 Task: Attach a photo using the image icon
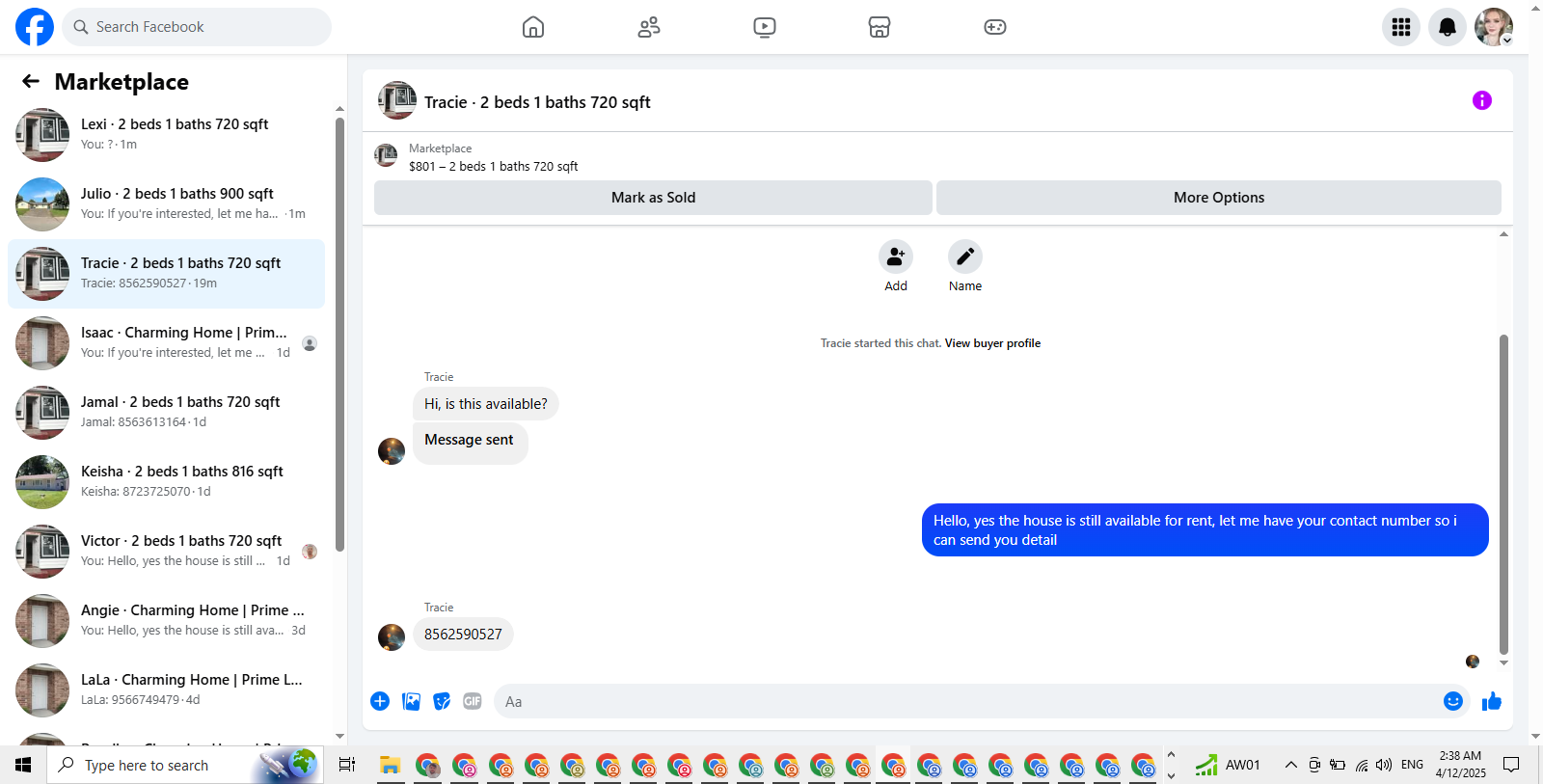tap(411, 701)
